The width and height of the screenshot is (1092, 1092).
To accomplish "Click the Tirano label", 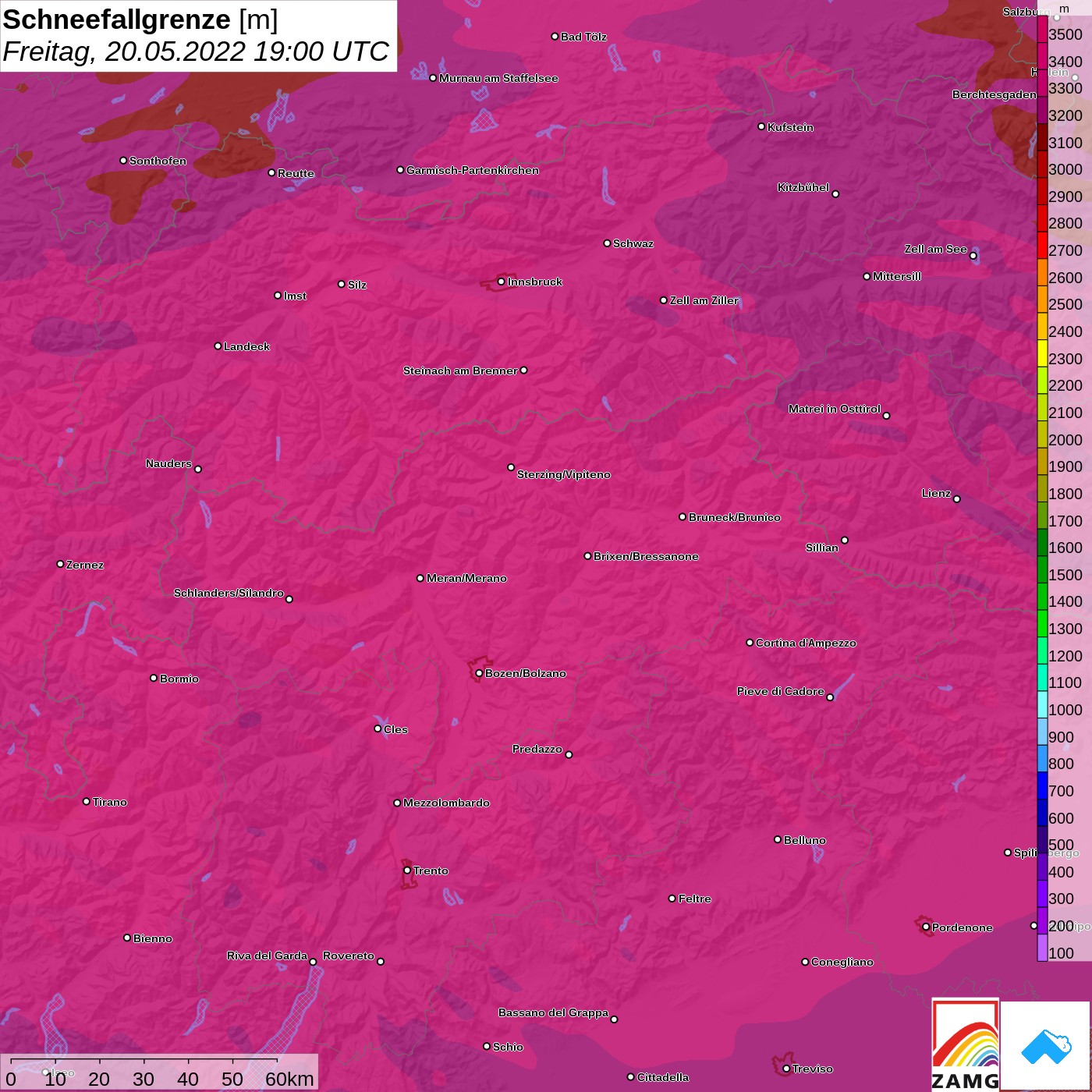I will coord(109,802).
